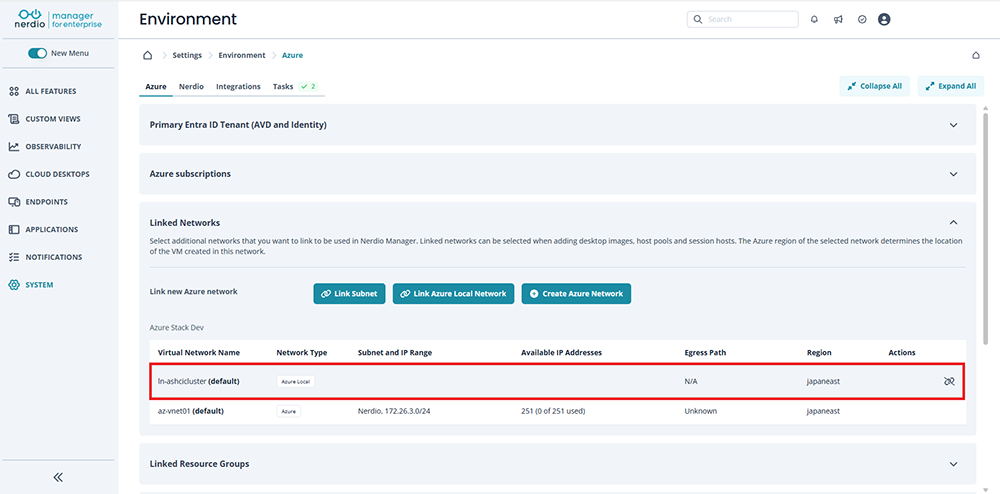The image size is (1000, 494).
Task: Click the Unknown egress path cell
Action: [x=700, y=411]
